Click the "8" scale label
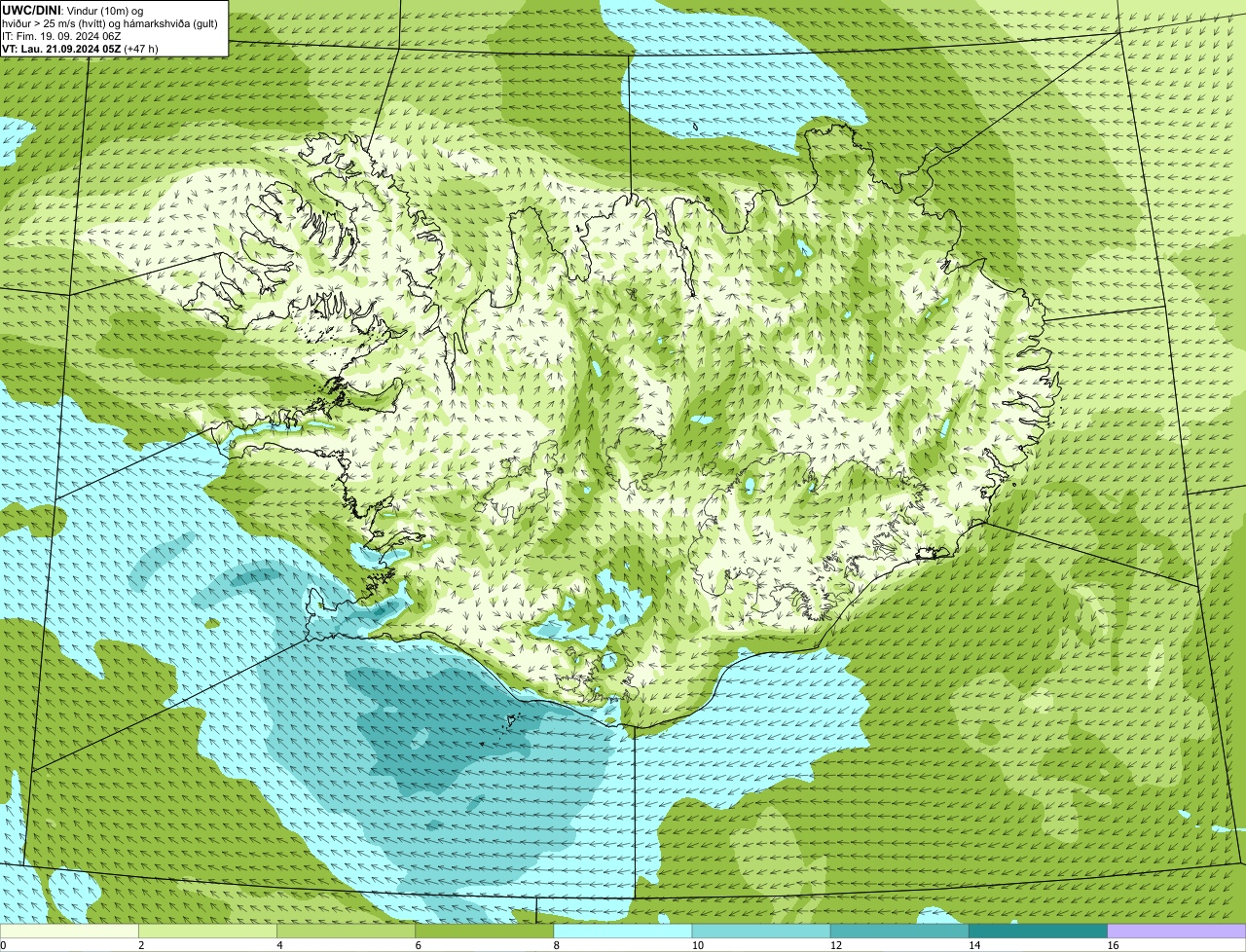Viewport: 1246px width, 952px height. tap(556, 945)
